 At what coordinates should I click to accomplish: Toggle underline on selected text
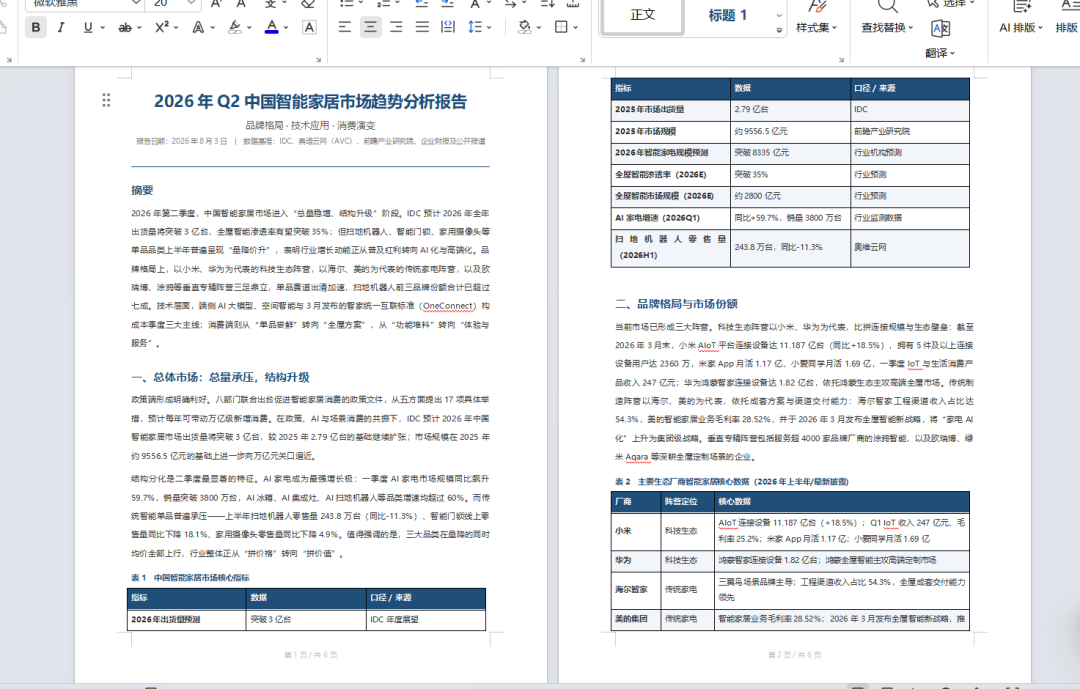[x=87, y=28]
